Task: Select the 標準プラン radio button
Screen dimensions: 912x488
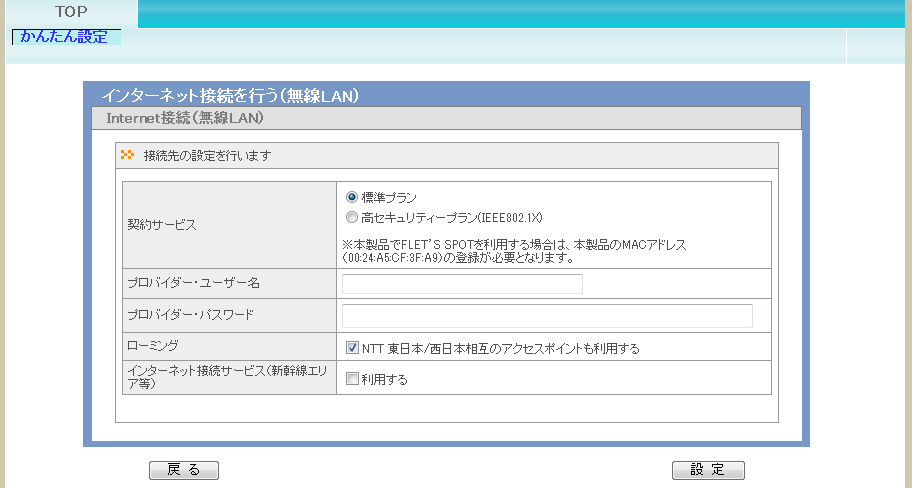Action: tap(351, 198)
